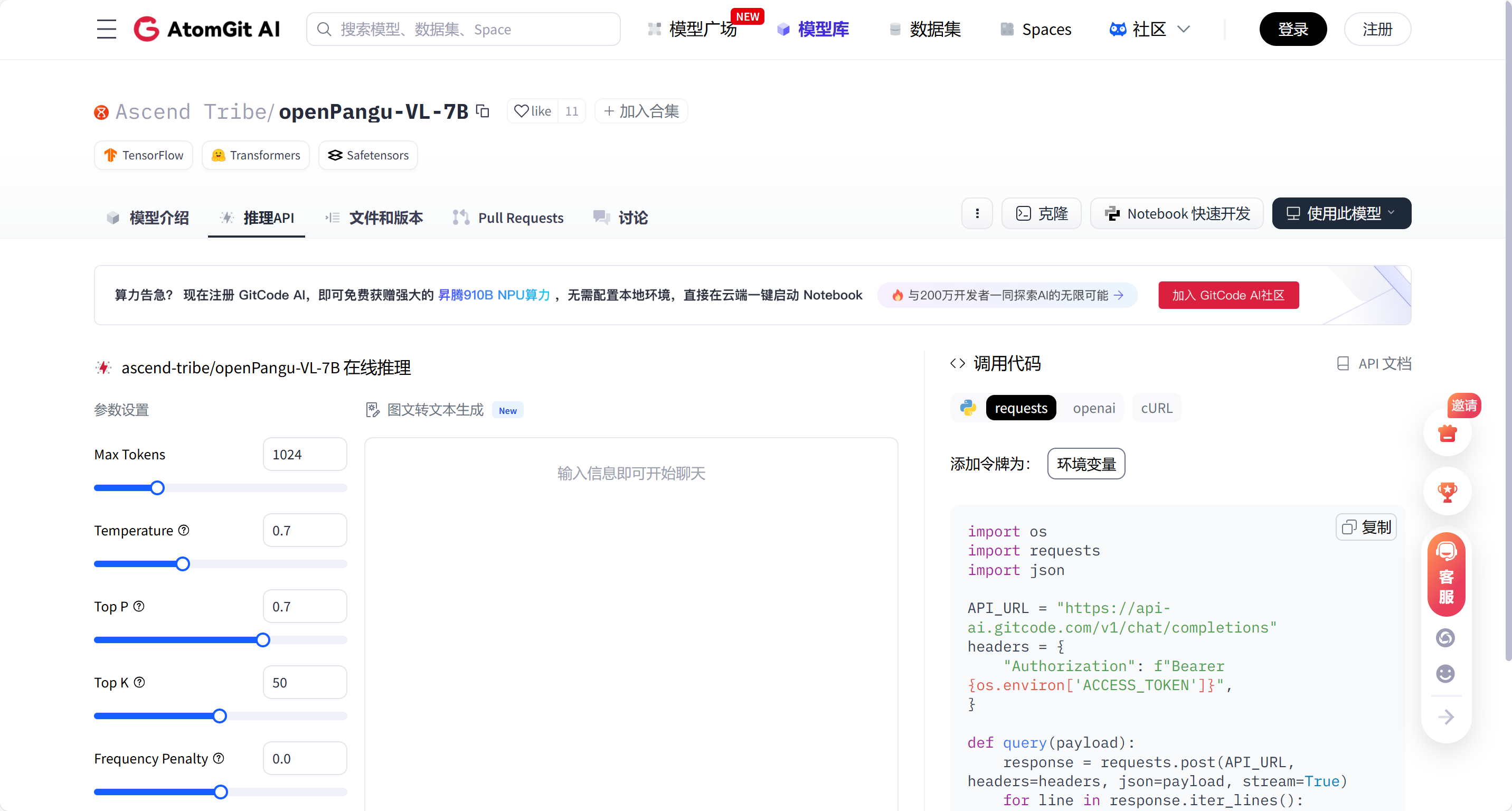Click the 复制 icon to copy the code

pos(1366,527)
